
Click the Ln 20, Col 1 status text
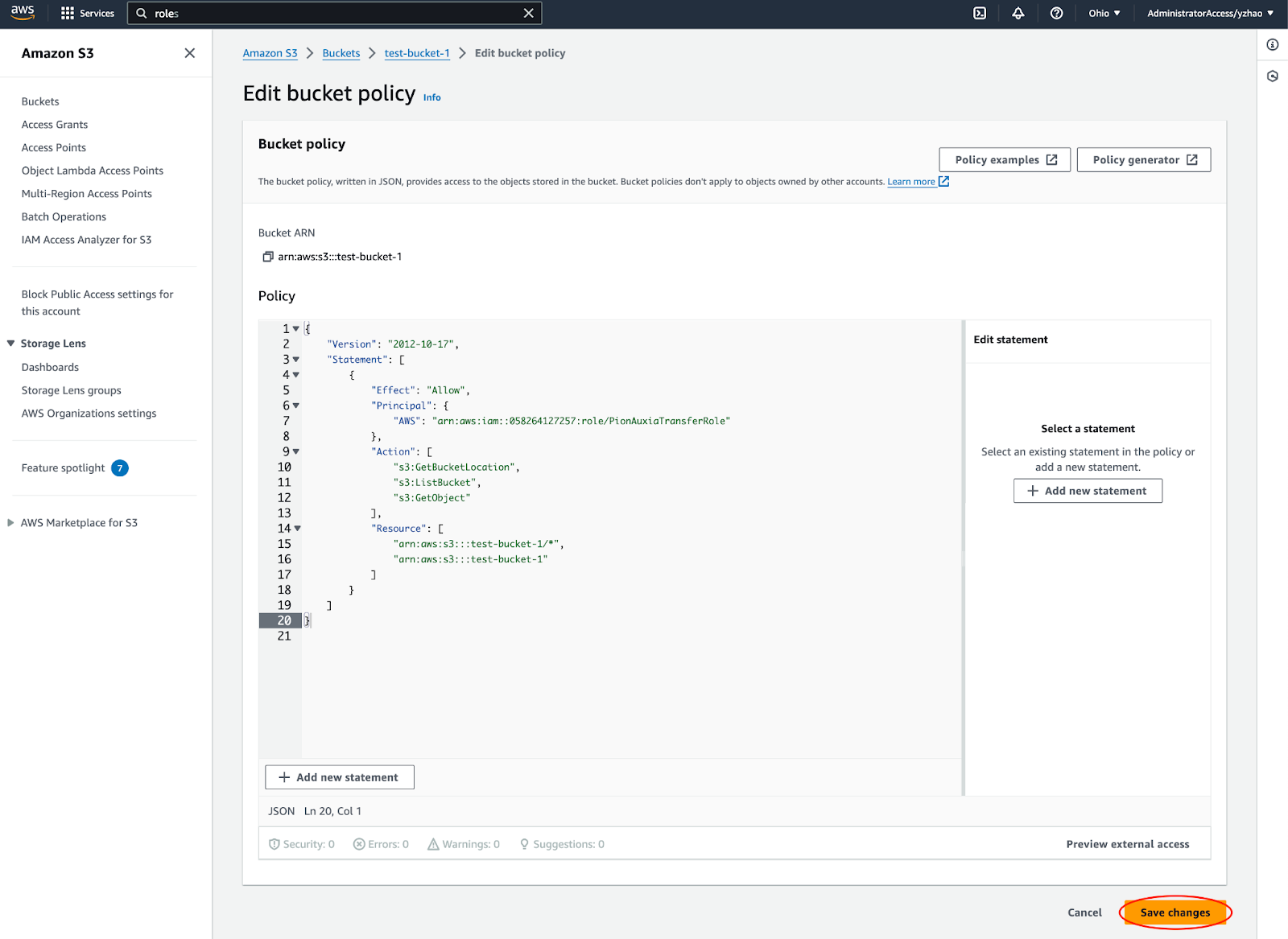(332, 811)
